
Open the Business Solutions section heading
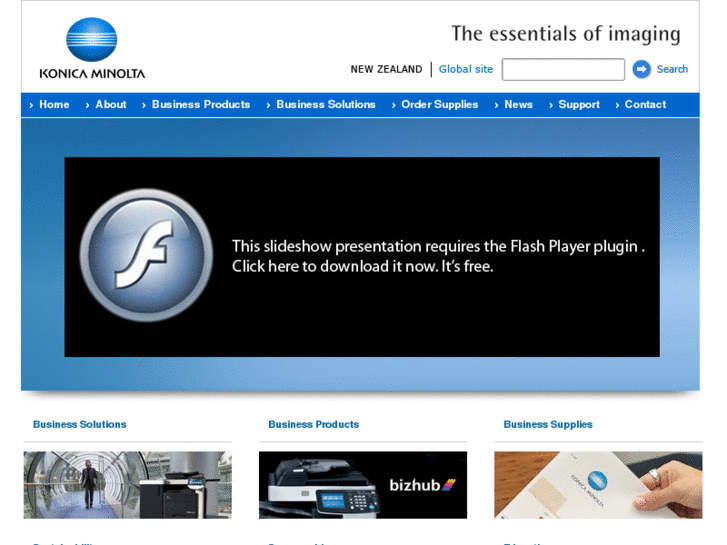(80, 424)
